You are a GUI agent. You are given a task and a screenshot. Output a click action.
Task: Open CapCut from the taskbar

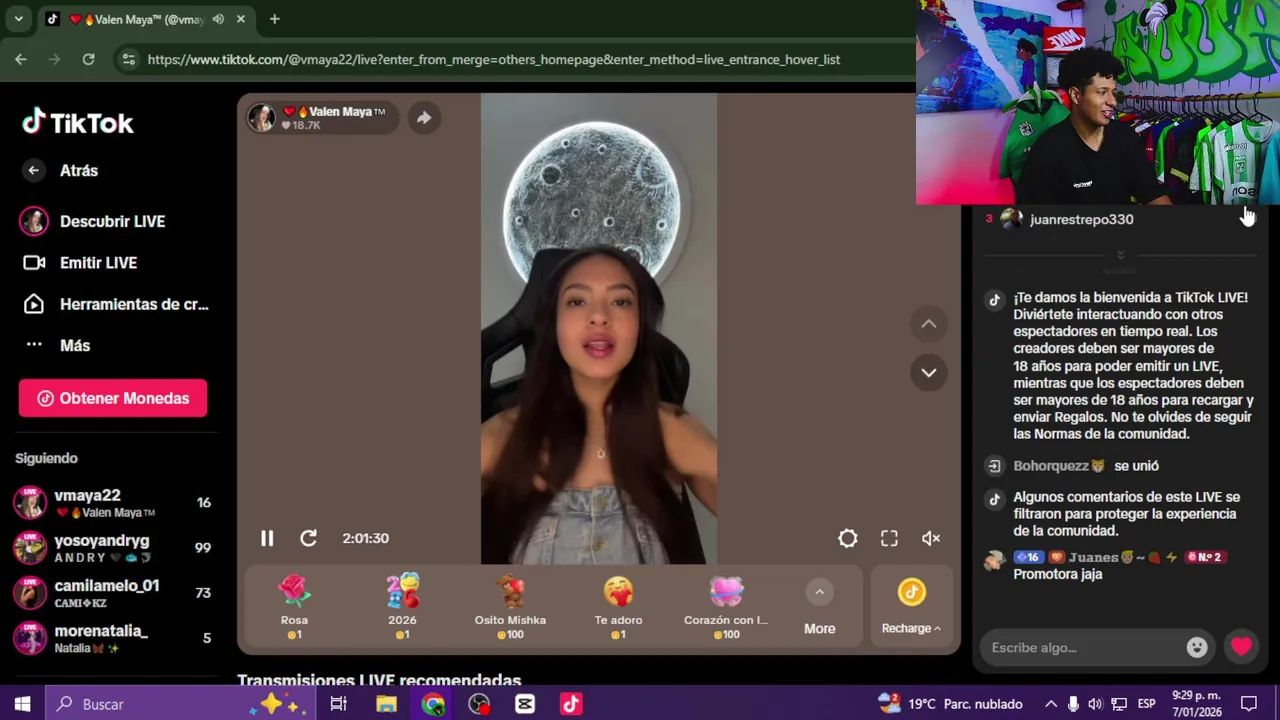point(525,704)
